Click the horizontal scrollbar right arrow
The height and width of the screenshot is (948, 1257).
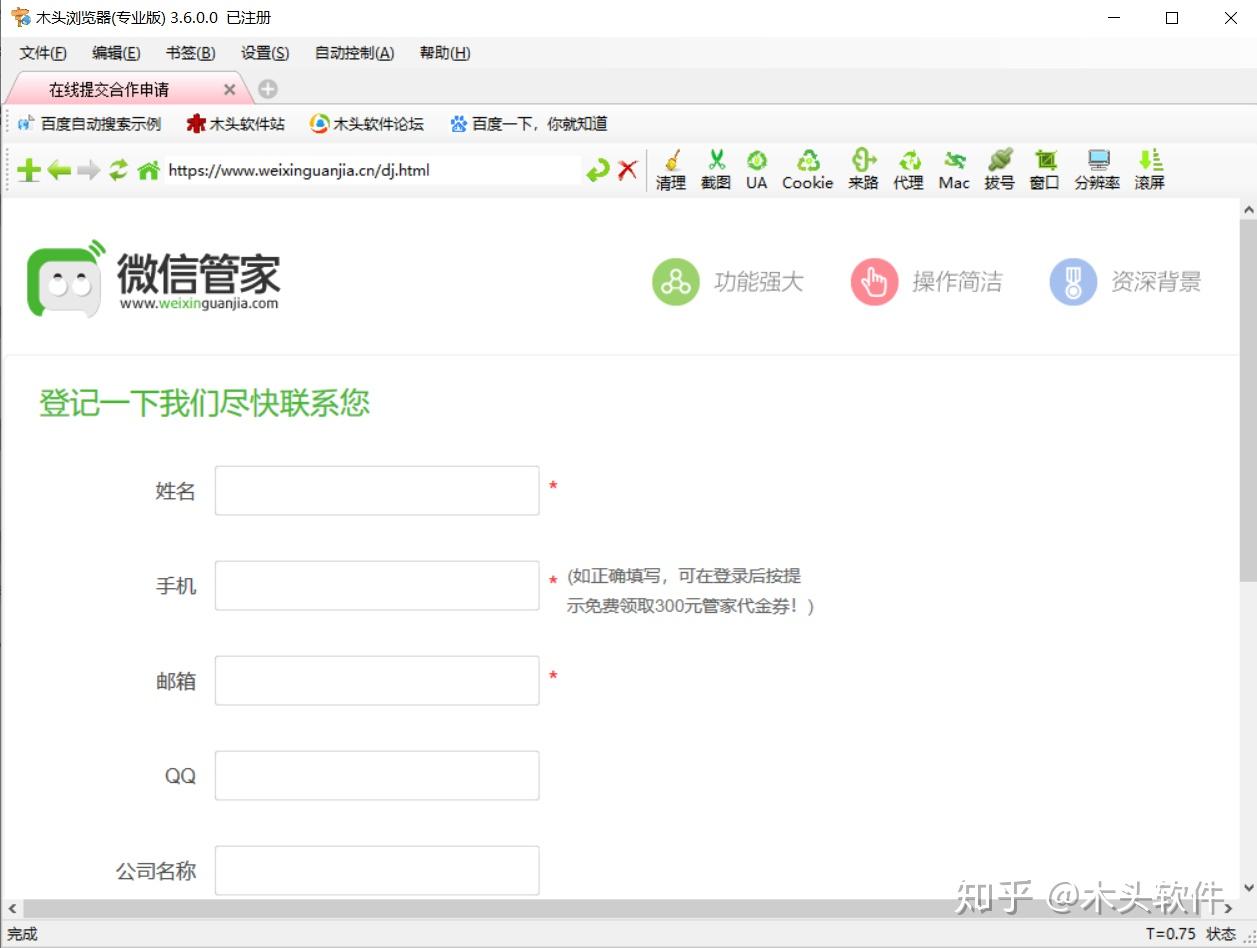tap(1231, 909)
